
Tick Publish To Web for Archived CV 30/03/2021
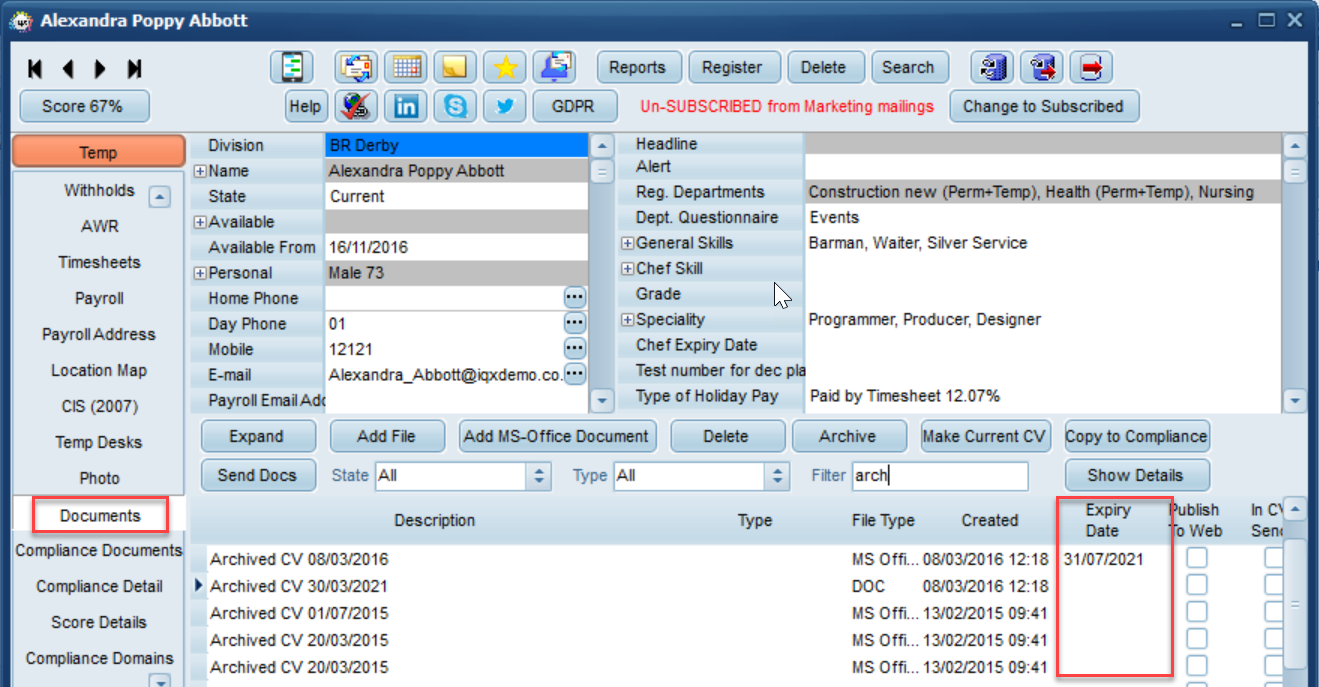[x=1196, y=585]
